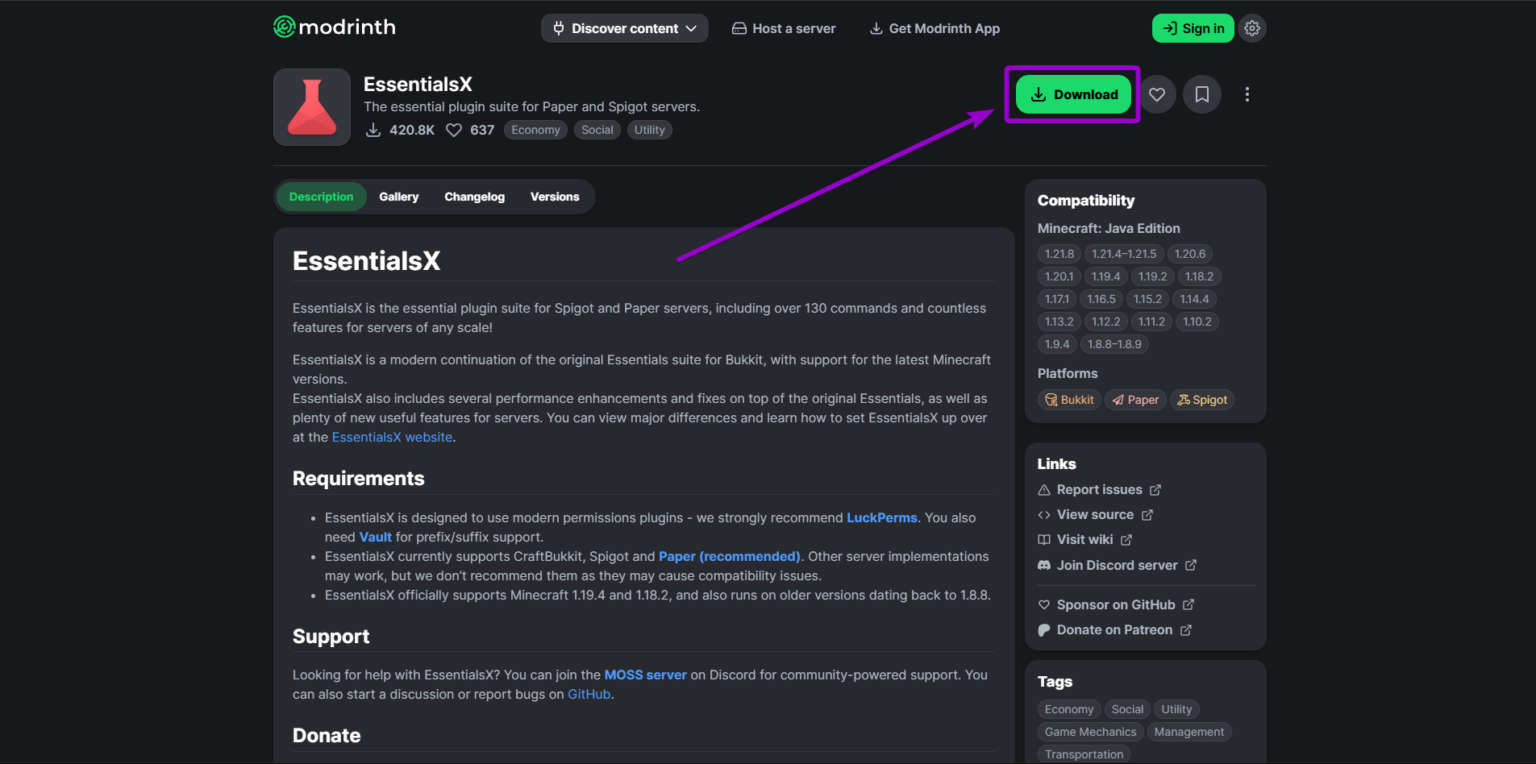This screenshot has width=1536, height=764.
Task: Open the settings gear icon
Action: click(x=1252, y=28)
